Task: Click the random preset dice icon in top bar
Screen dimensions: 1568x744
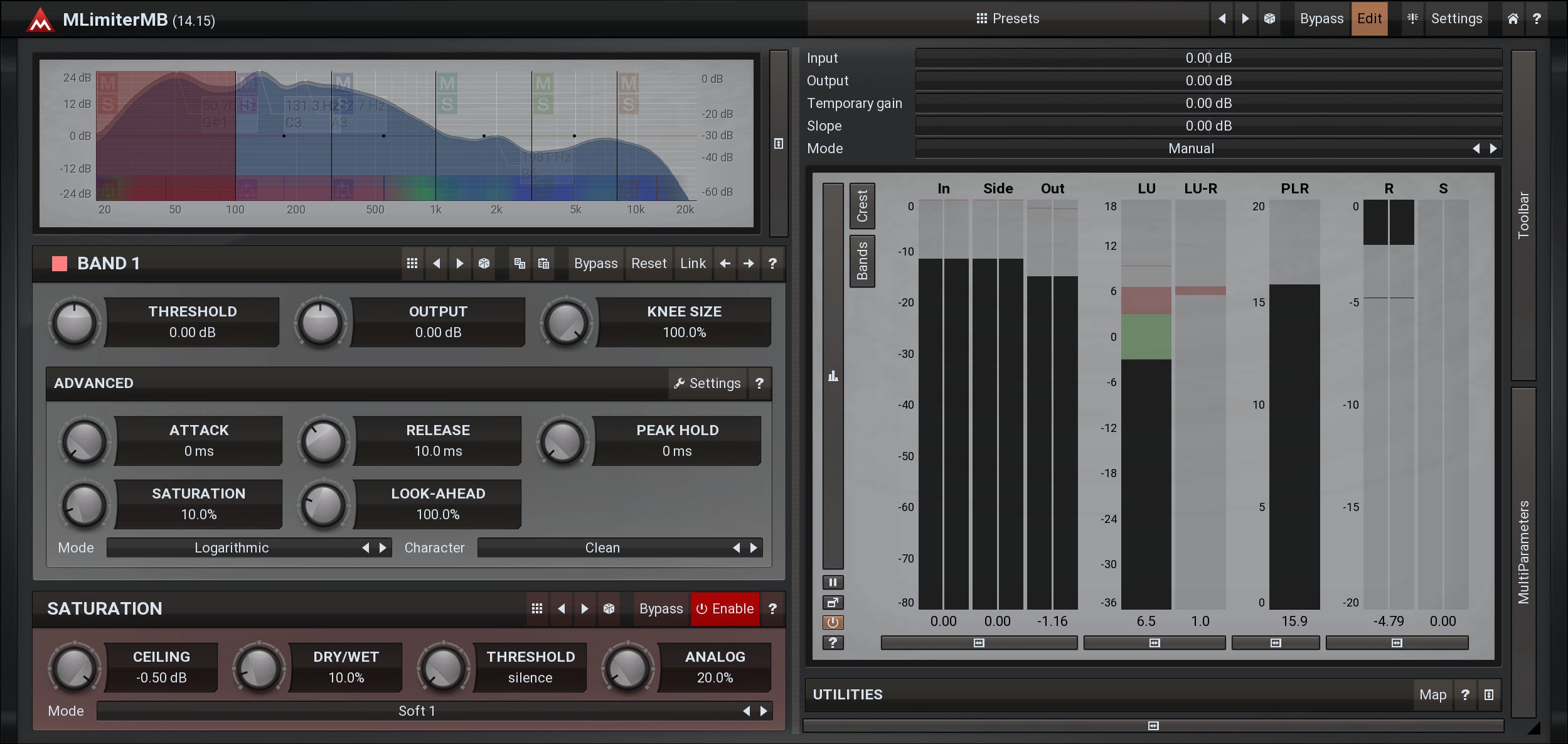Action: [1269, 19]
